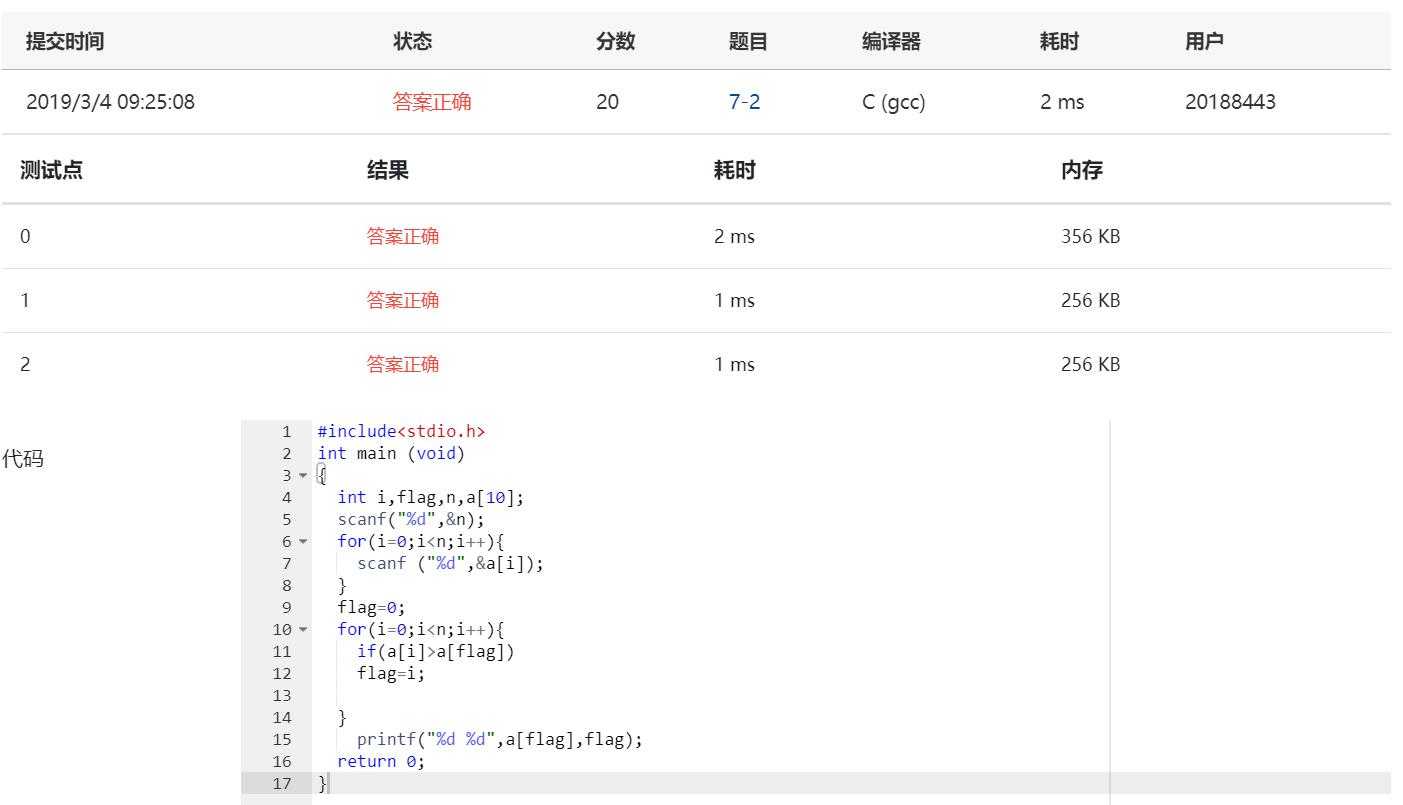Screen dimensions: 1403x805
Task: Click line number 13 in the gutter
Action: (x=282, y=695)
